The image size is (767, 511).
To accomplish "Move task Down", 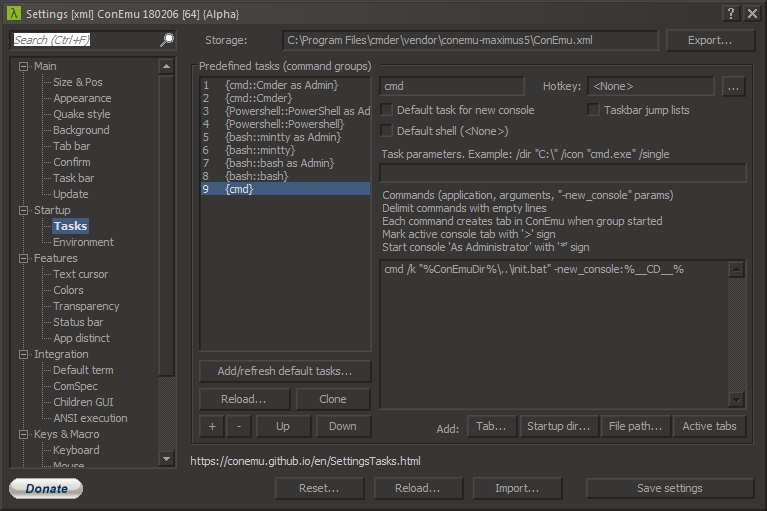I will pos(342,426).
